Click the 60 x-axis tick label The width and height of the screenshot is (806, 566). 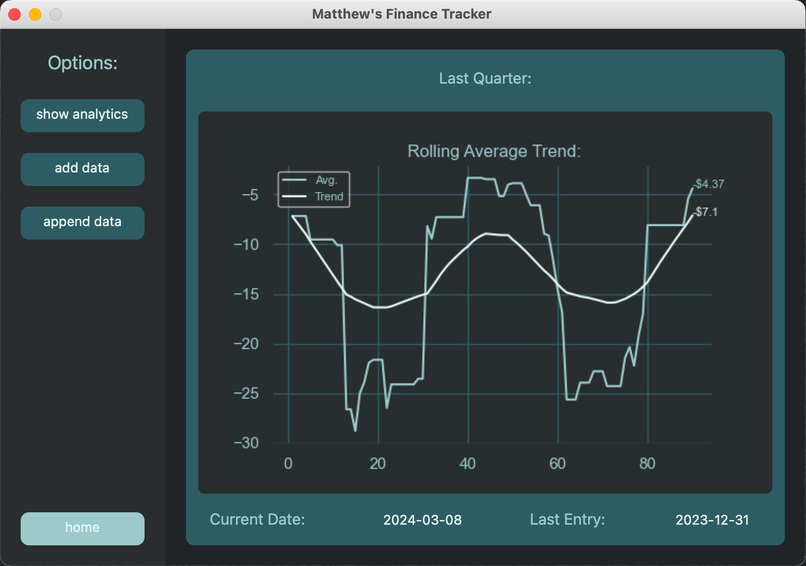click(558, 464)
